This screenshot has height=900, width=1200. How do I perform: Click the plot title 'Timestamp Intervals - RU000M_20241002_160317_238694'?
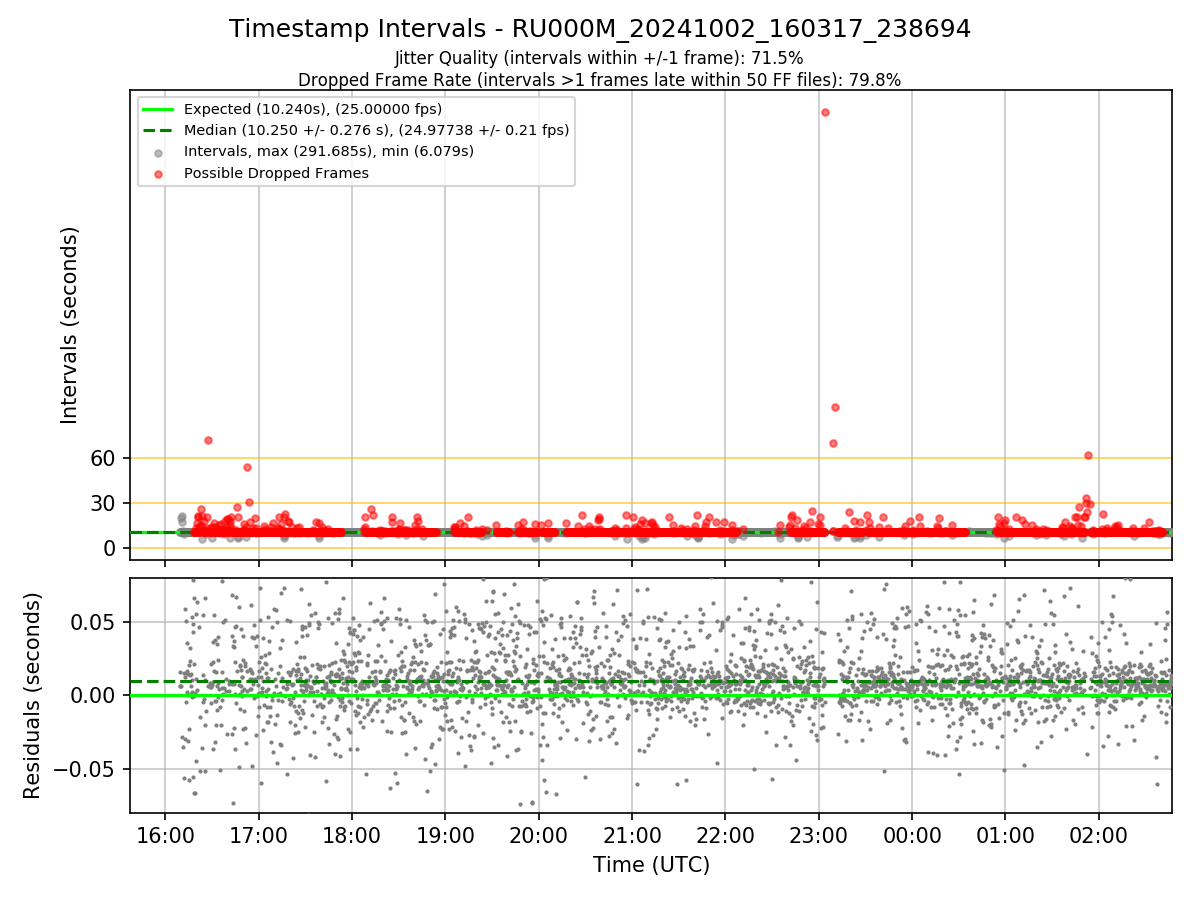click(600, 29)
